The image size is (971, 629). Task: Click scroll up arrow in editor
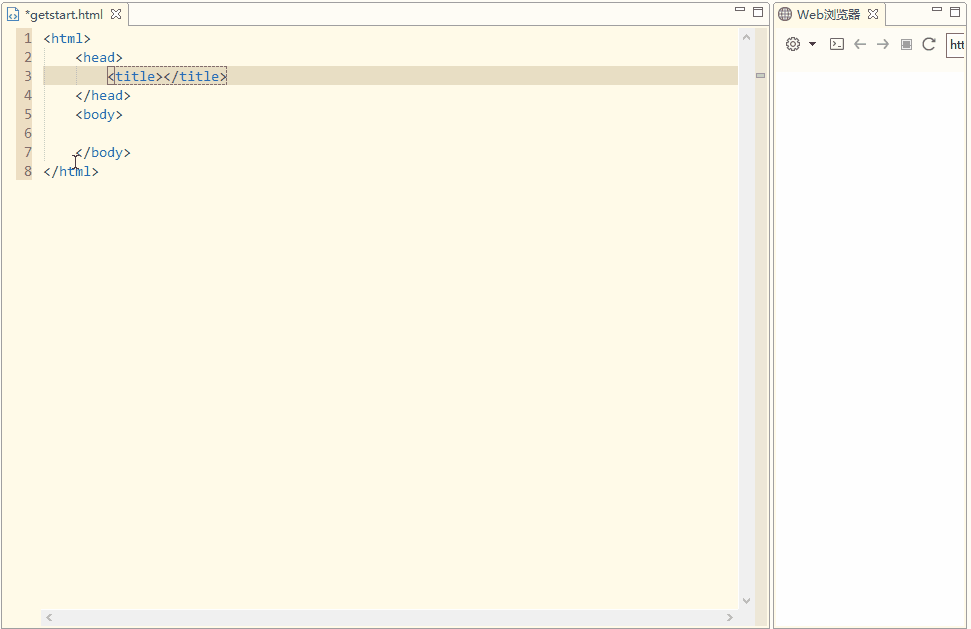tap(746, 38)
